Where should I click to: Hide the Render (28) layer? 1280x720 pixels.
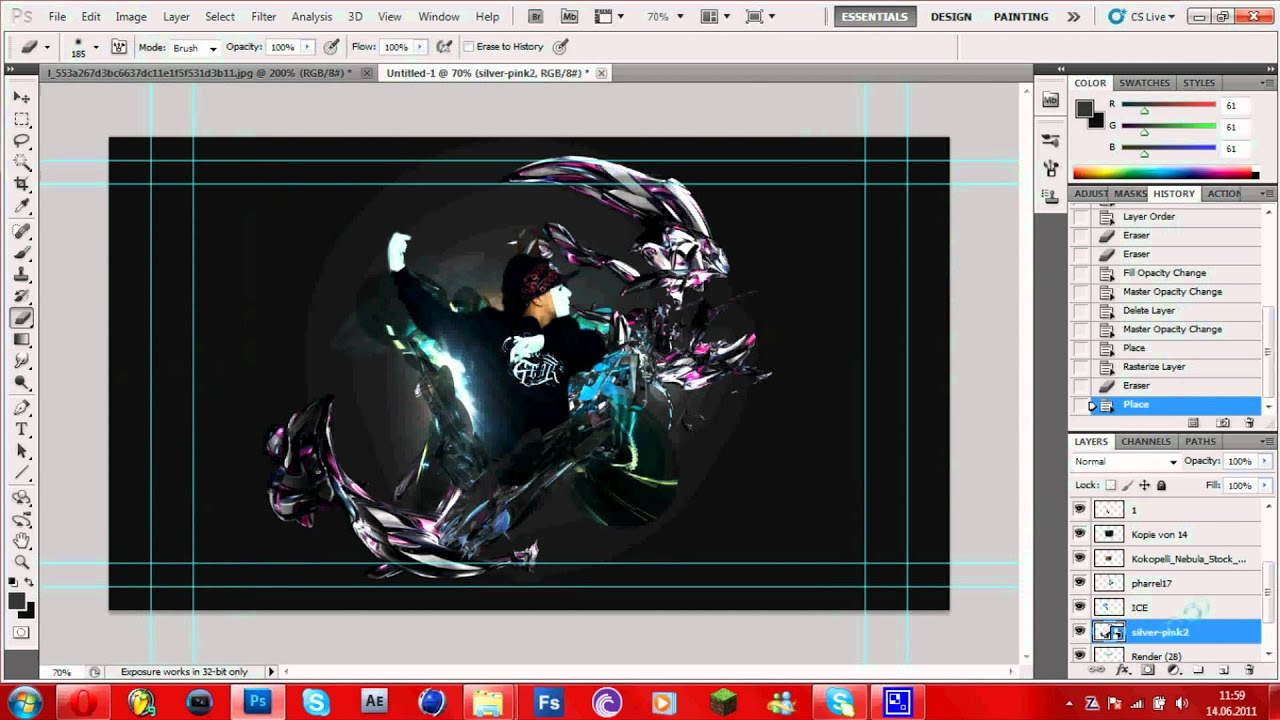(1080, 655)
